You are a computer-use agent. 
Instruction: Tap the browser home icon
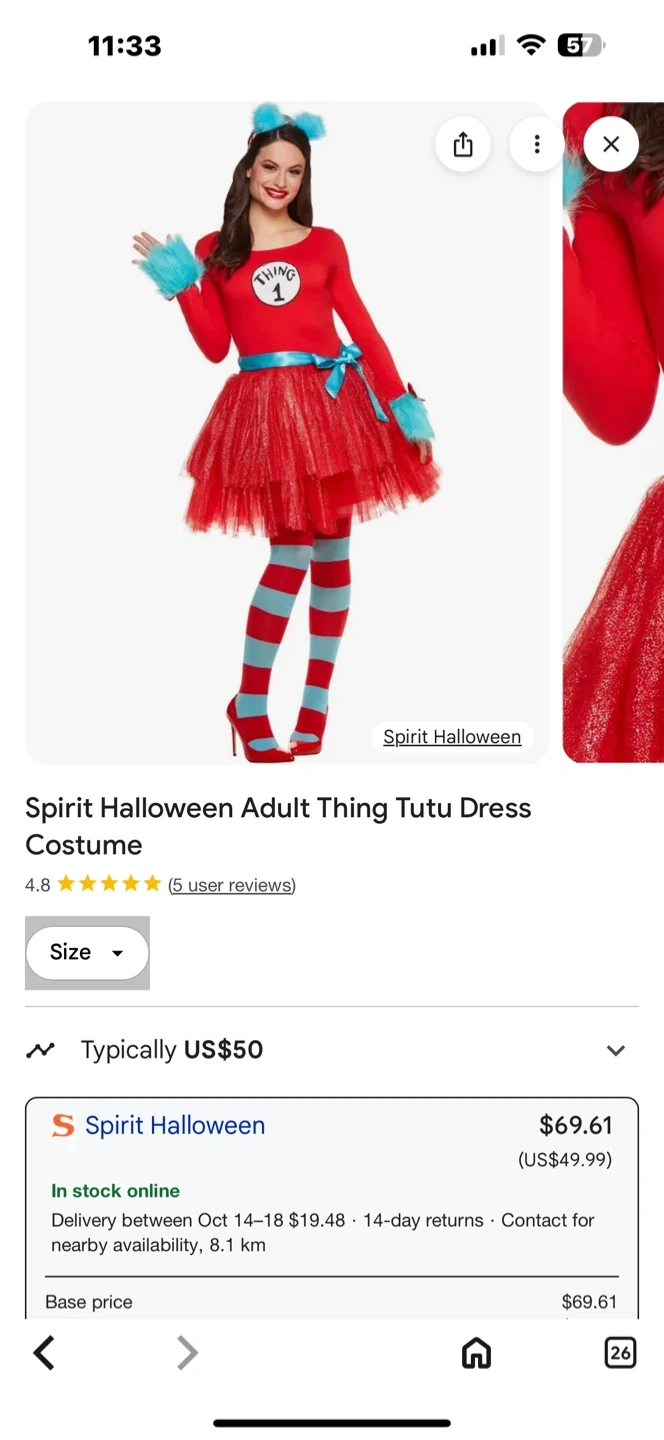(476, 1353)
